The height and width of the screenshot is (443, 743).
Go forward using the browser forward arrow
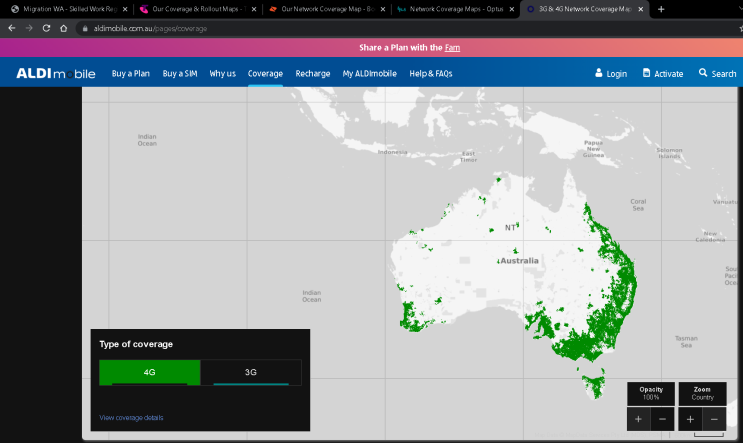pyautogui.click(x=29, y=28)
